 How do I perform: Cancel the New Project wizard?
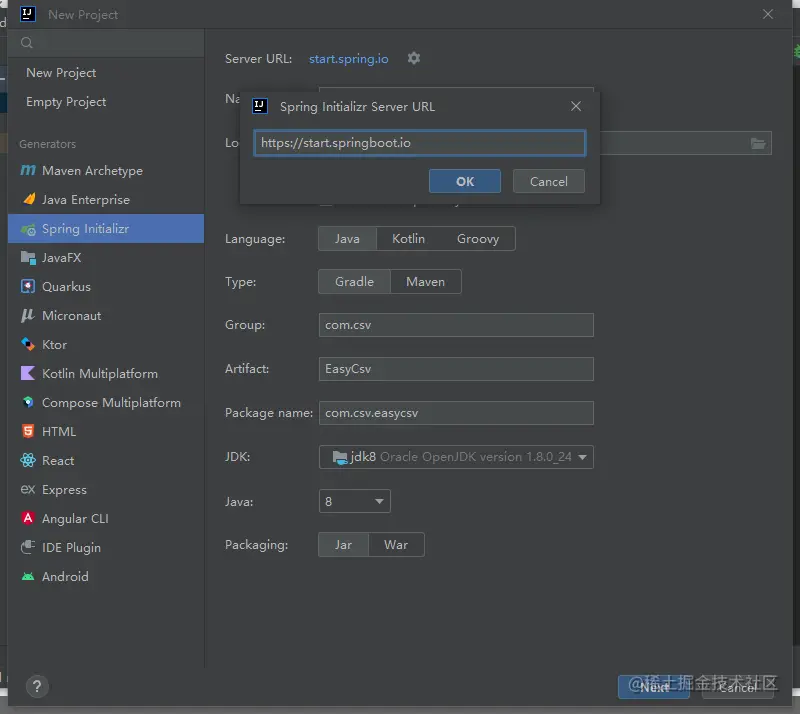pyautogui.click(x=738, y=687)
